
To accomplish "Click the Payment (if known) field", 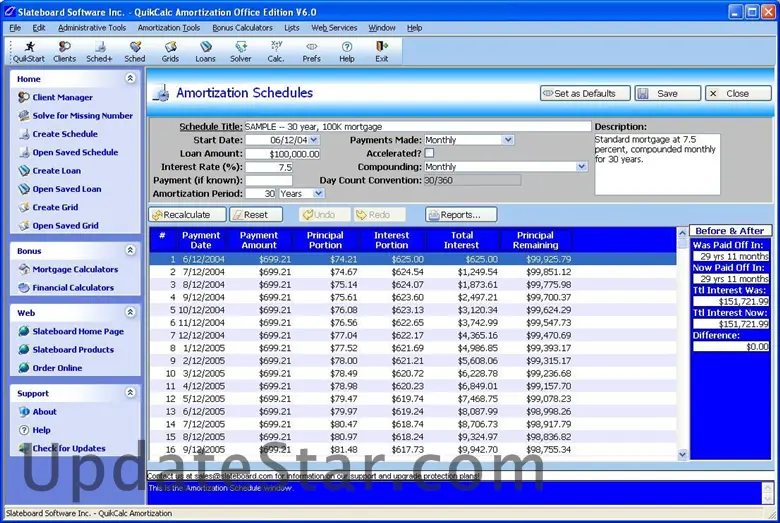I will [x=269, y=180].
